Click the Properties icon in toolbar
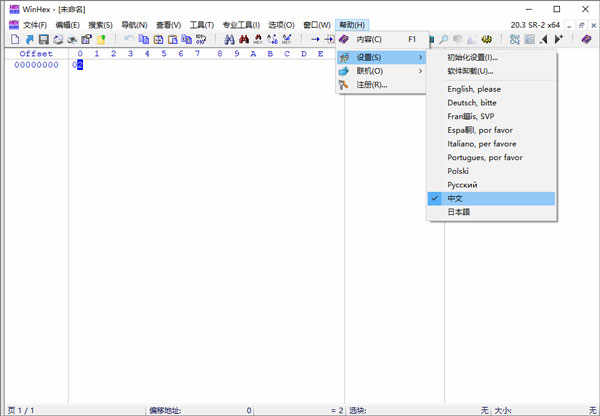Image resolution: width=600 pixels, height=416 pixels. tap(86, 39)
